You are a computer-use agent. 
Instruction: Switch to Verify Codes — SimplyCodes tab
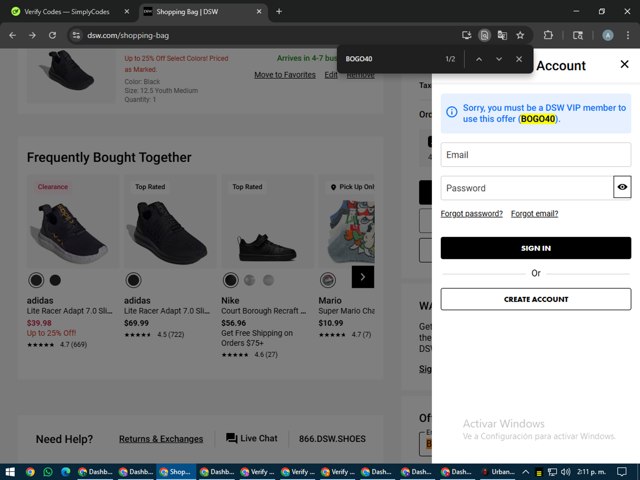pyautogui.click(x=69, y=11)
